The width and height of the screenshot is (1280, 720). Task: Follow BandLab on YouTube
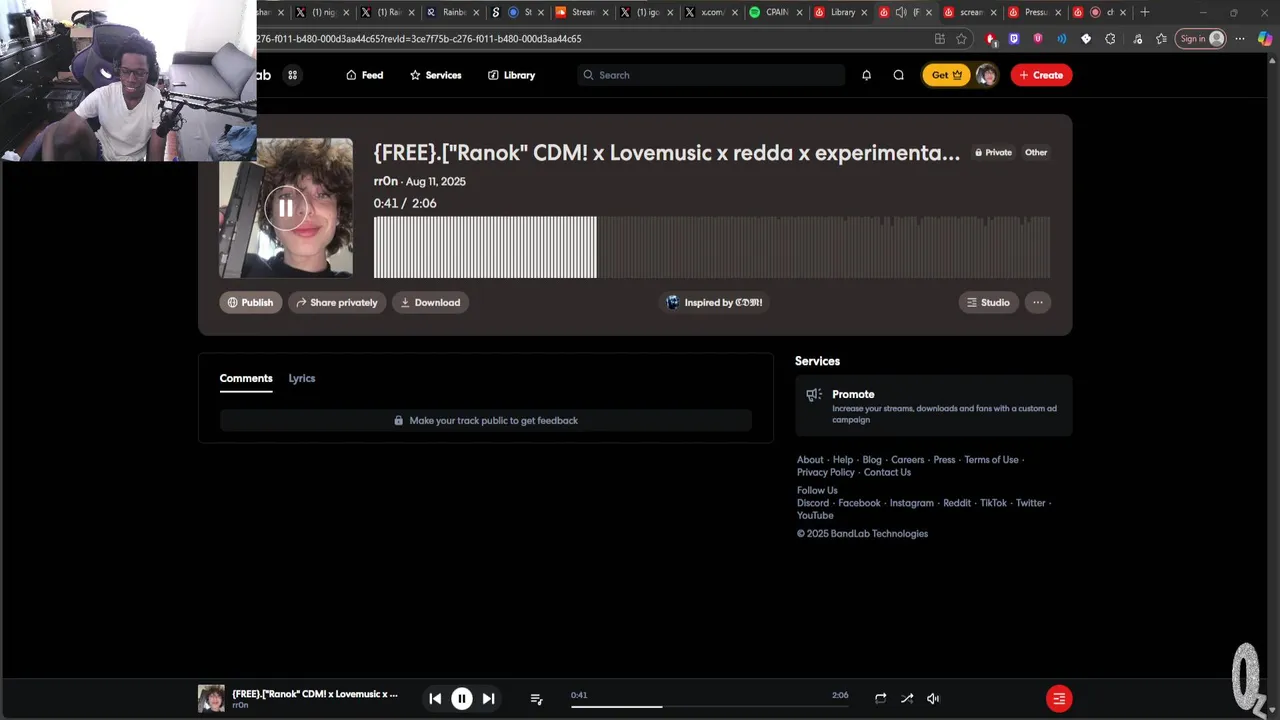point(815,515)
